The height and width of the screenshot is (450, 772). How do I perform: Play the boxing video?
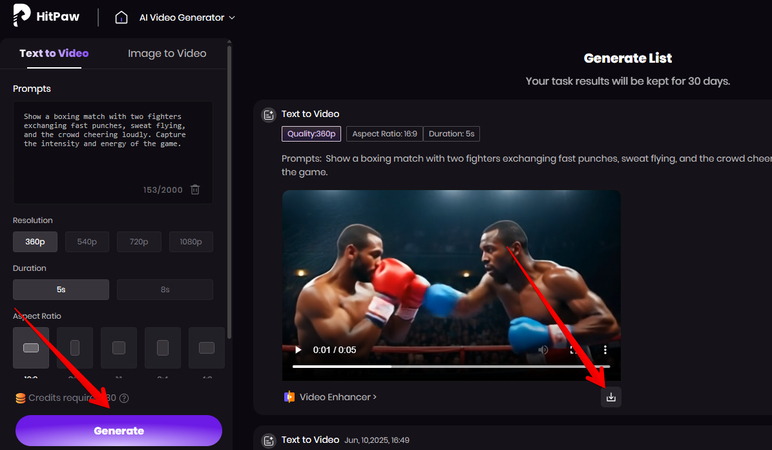pos(298,350)
